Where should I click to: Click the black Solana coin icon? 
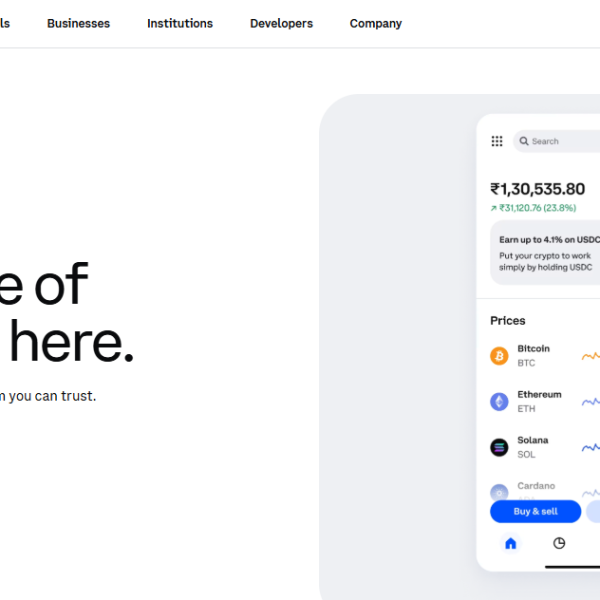499,447
